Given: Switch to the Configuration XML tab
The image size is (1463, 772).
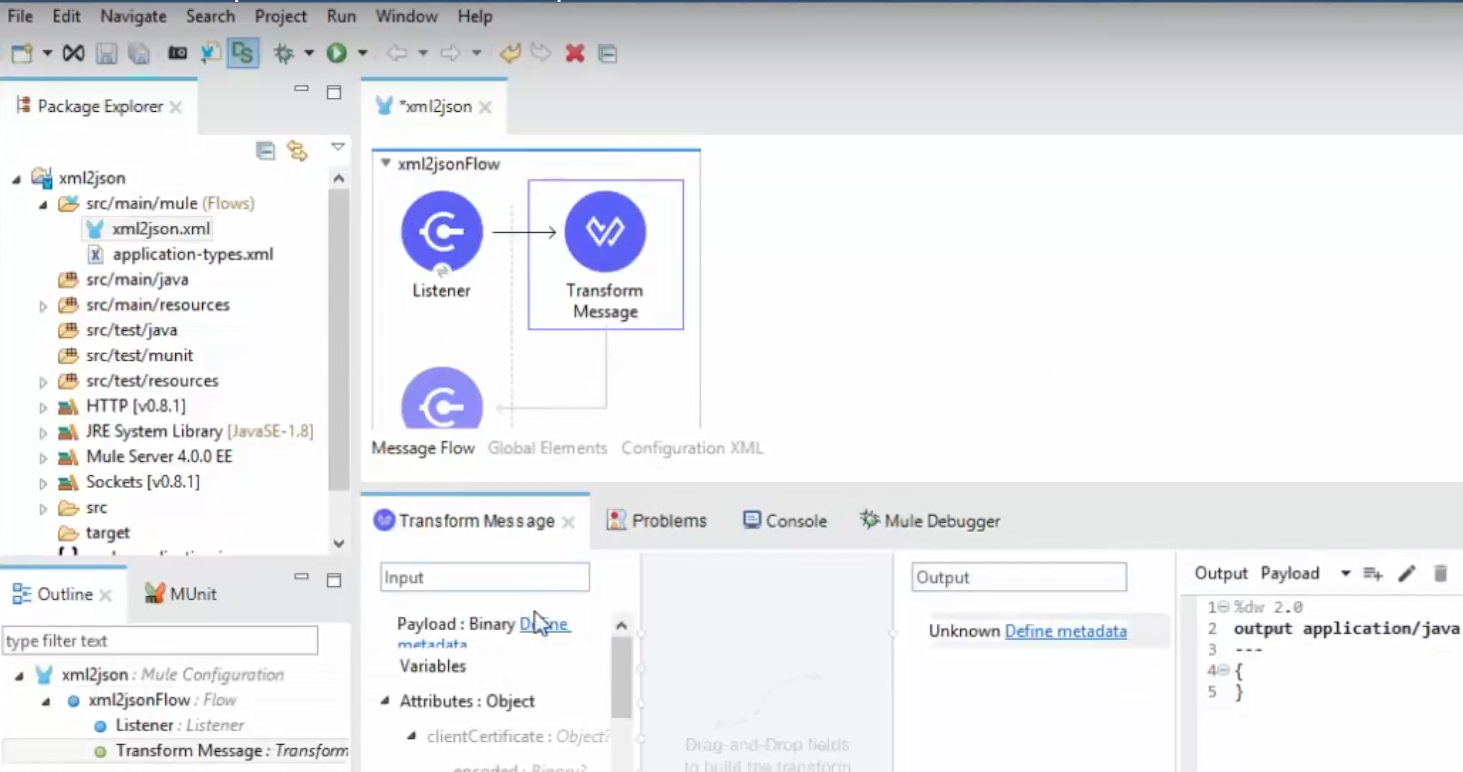Looking at the screenshot, I should pos(692,448).
